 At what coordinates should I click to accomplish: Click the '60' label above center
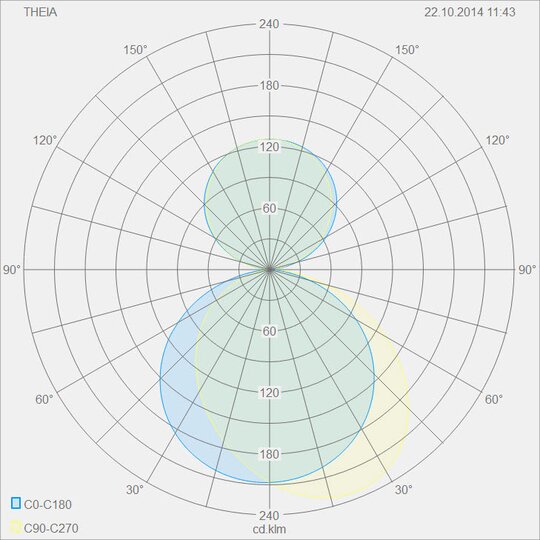pyautogui.click(x=270, y=208)
